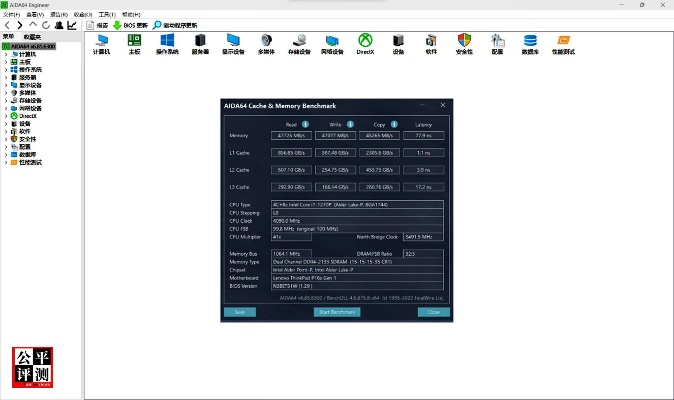
Task: Click the Read info icon in benchmark dialog
Action: tap(305, 124)
